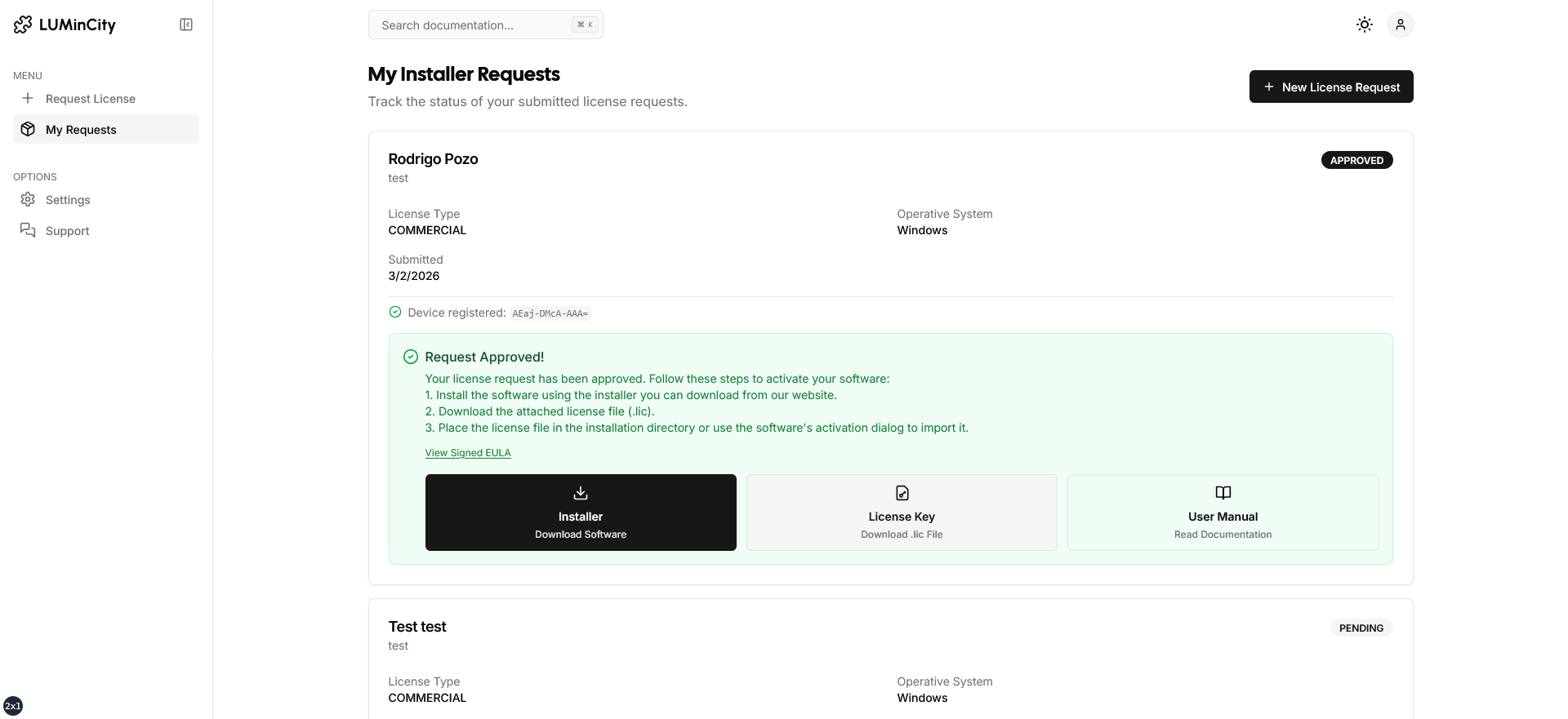Click the Request Approved! heading
The height and width of the screenshot is (719, 1568).
(x=484, y=357)
